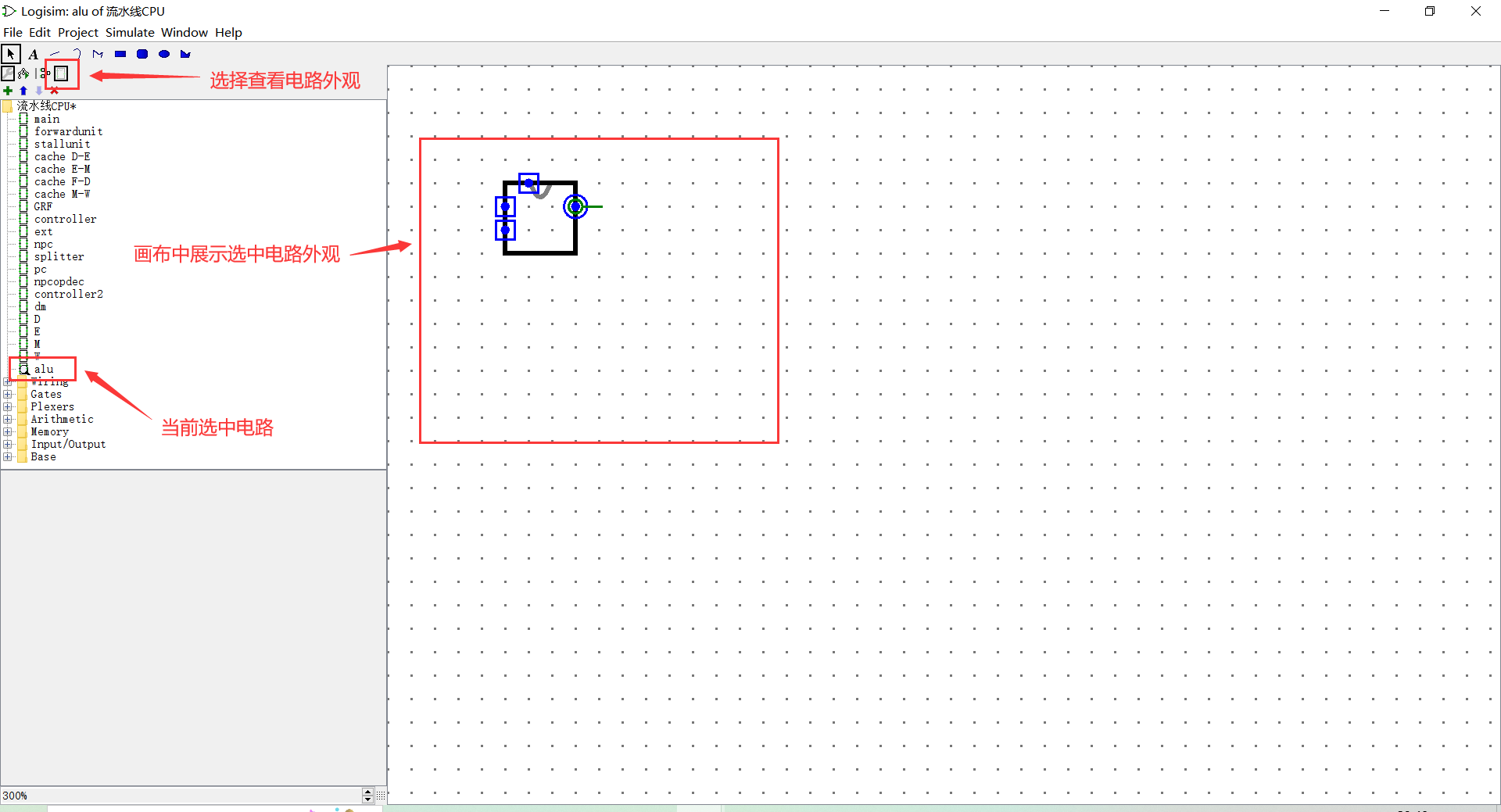Select the rectangle shape tool
1501x812 pixels.
pos(120,54)
